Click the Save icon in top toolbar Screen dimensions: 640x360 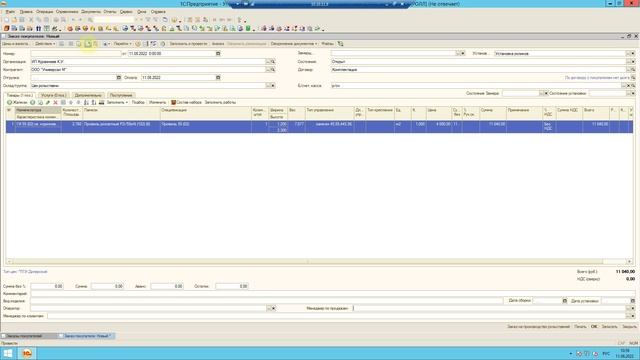click(22, 20)
